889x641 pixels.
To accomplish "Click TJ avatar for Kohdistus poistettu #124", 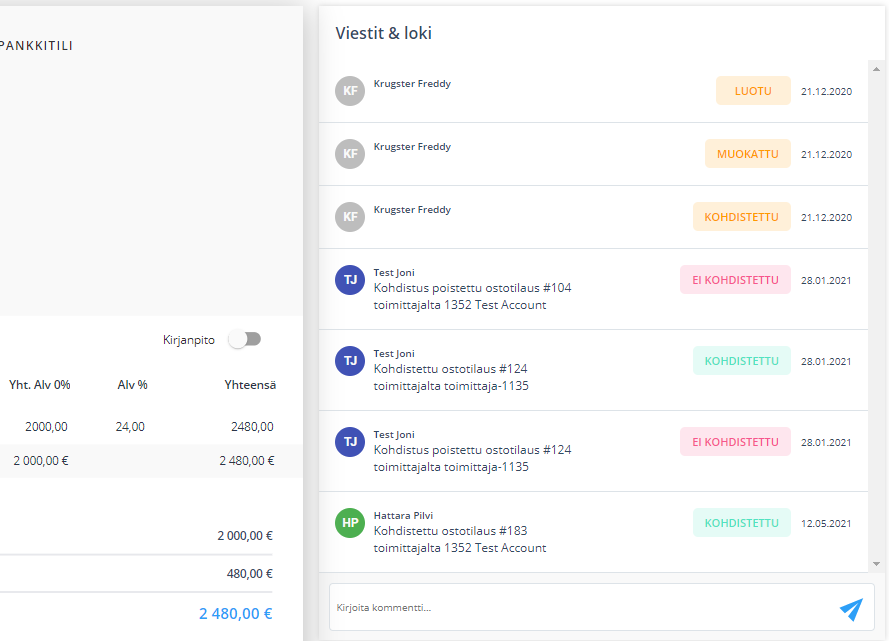I will pyautogui.click(x=350, y=442).
